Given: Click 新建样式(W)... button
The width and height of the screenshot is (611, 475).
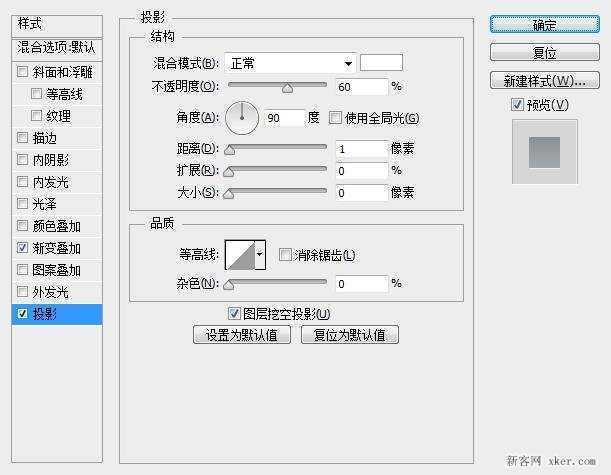Looking at the screenshot, I should 544,80.
